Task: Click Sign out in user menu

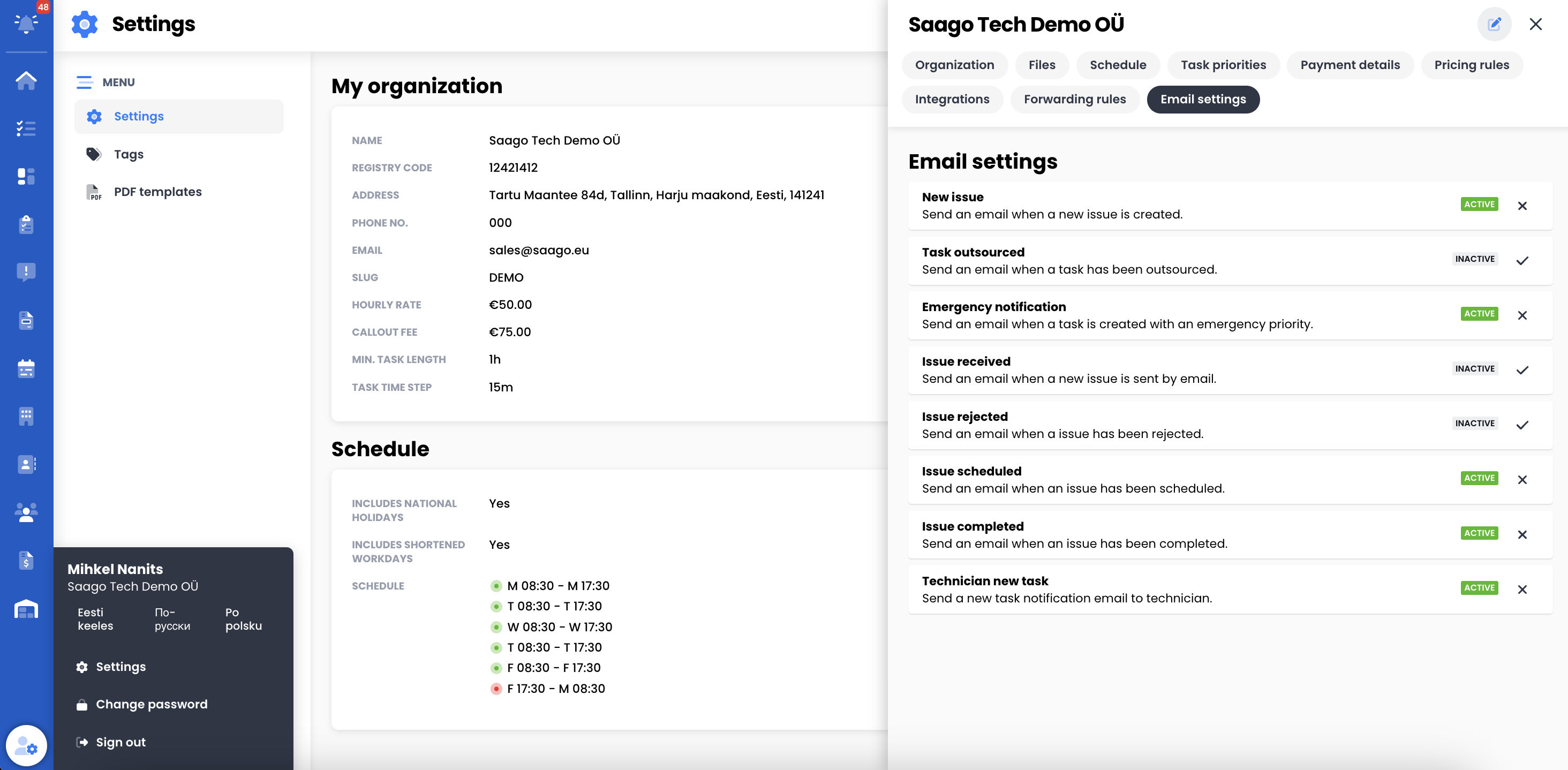Action: 120,742
